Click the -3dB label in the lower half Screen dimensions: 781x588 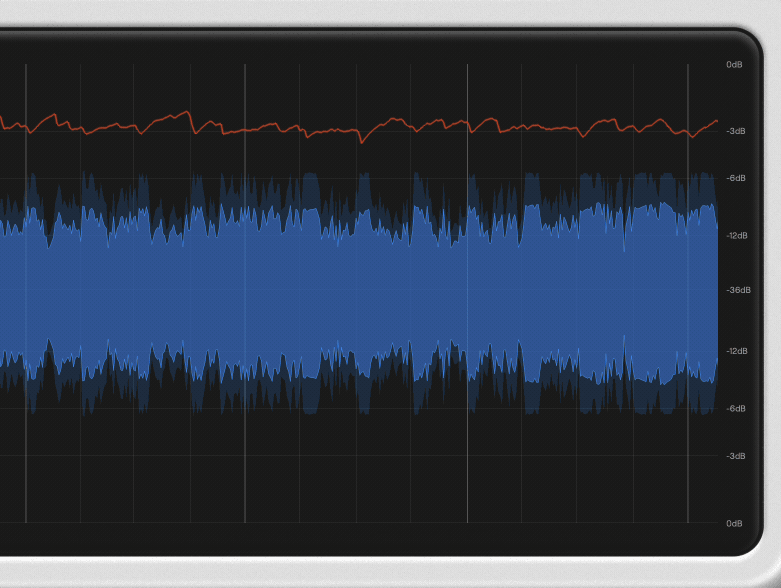(x=736, y=456)
